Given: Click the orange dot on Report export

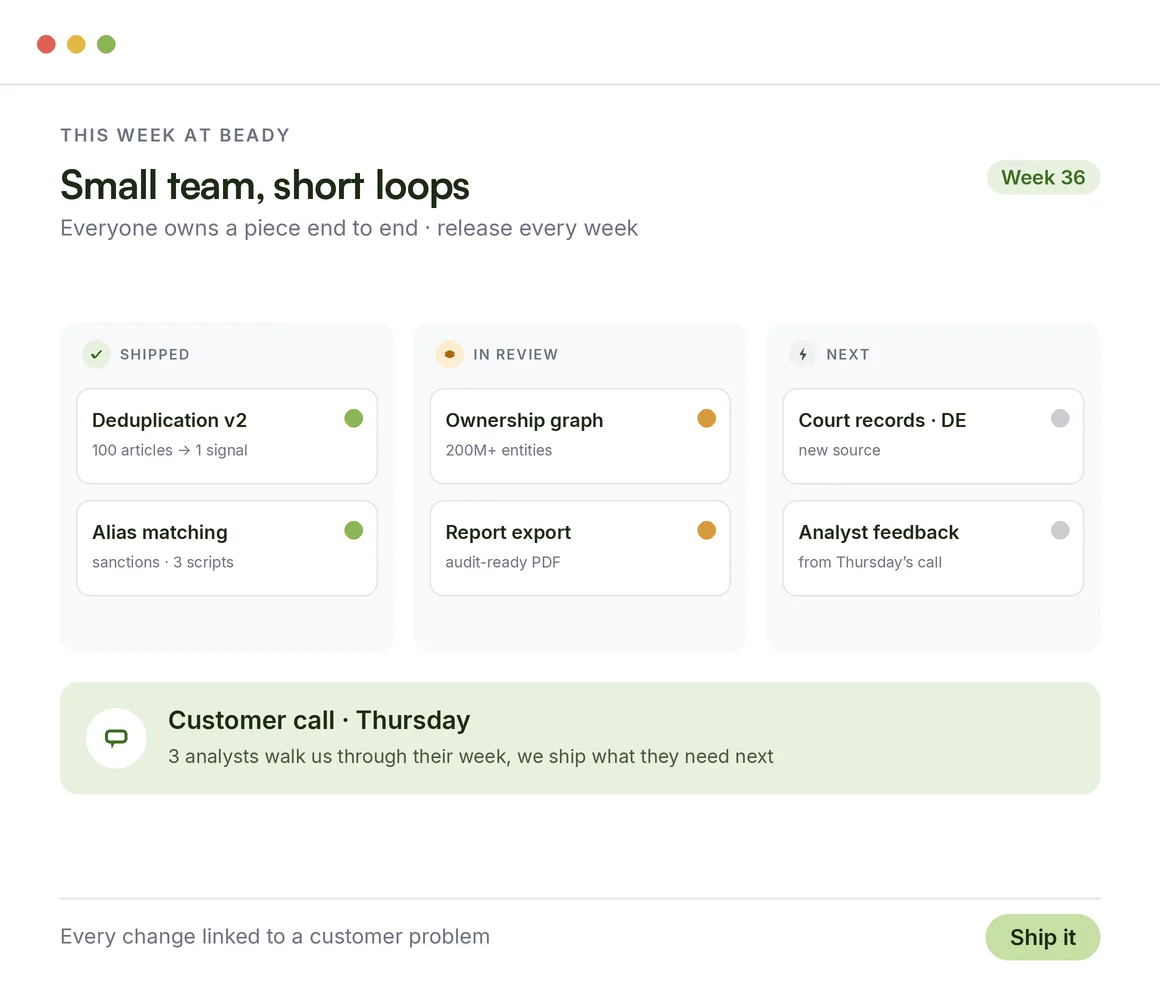Looking at the screenshot, I should pos(707,530).
